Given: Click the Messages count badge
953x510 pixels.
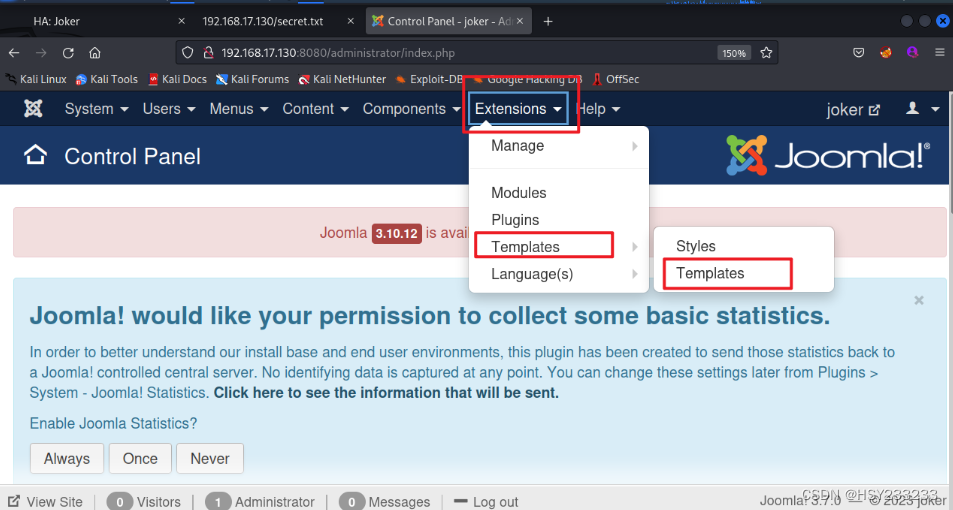Looking at the screenshot, I should coord(352,502).
